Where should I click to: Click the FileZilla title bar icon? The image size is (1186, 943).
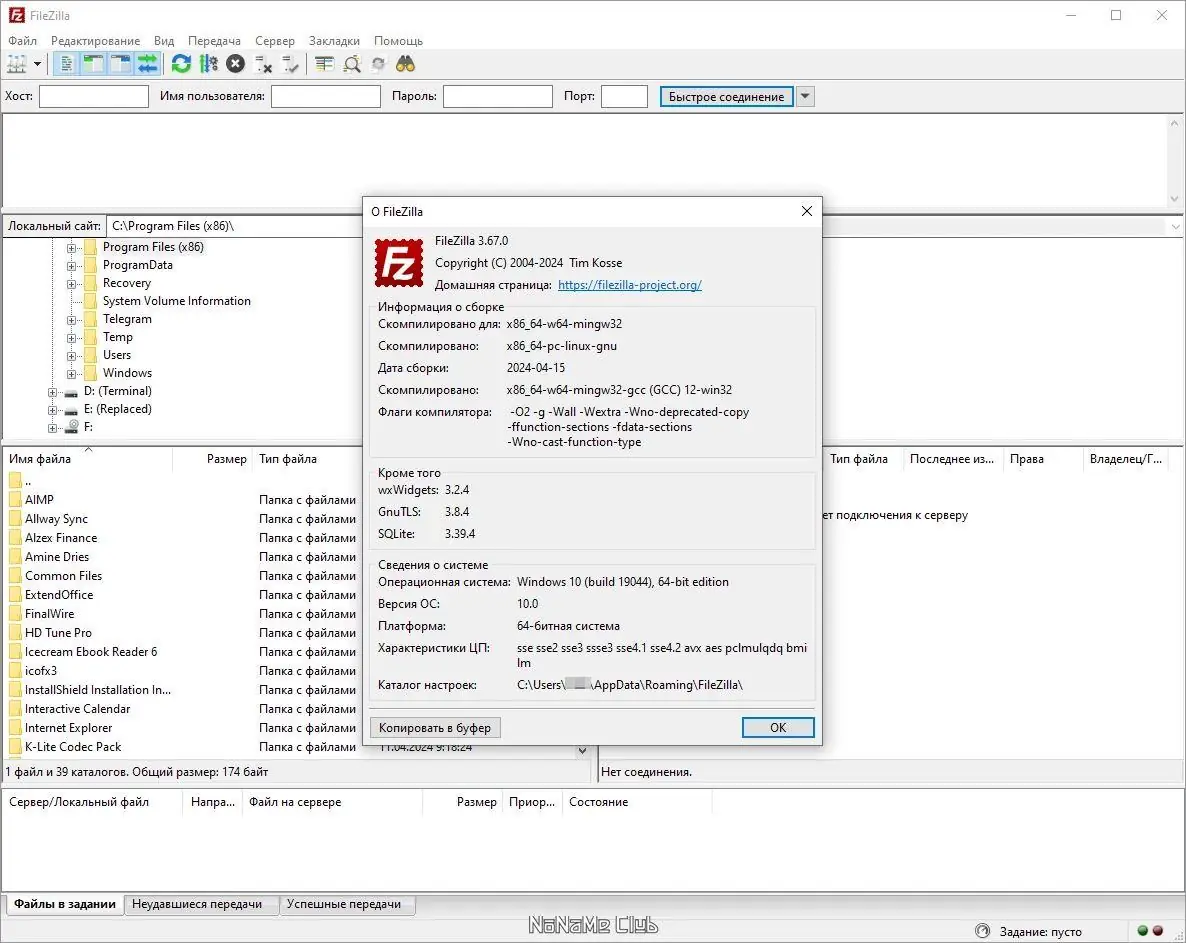[16, 15]
